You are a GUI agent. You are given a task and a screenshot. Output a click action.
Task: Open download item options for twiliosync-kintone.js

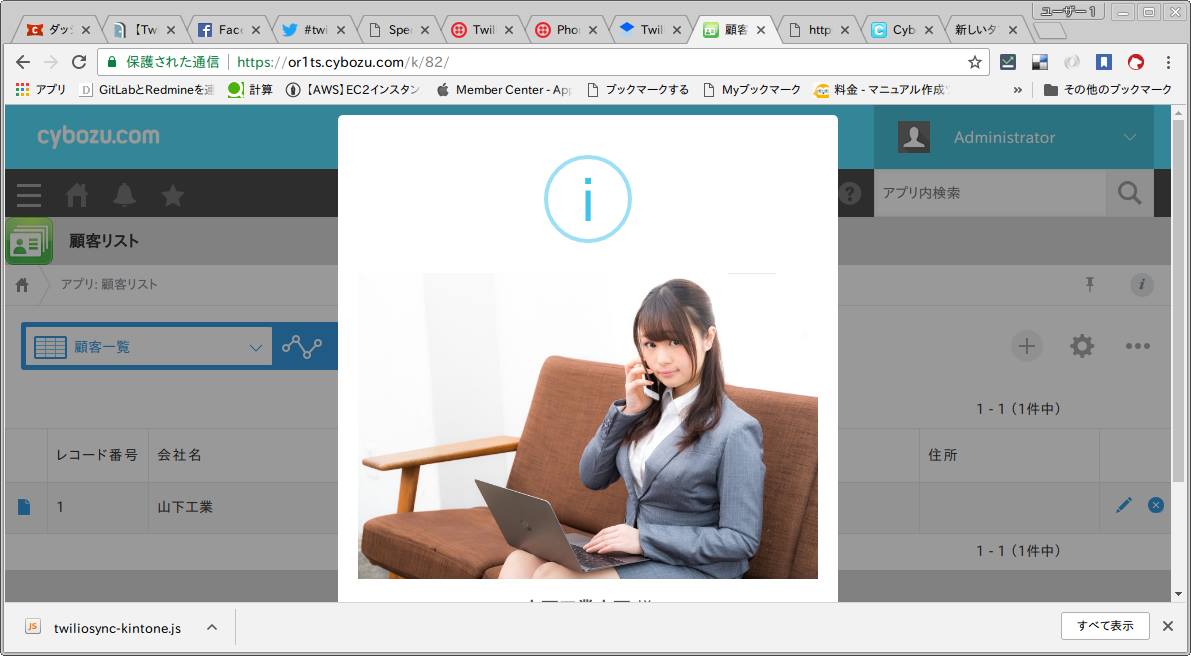click(x=212, y=627)
